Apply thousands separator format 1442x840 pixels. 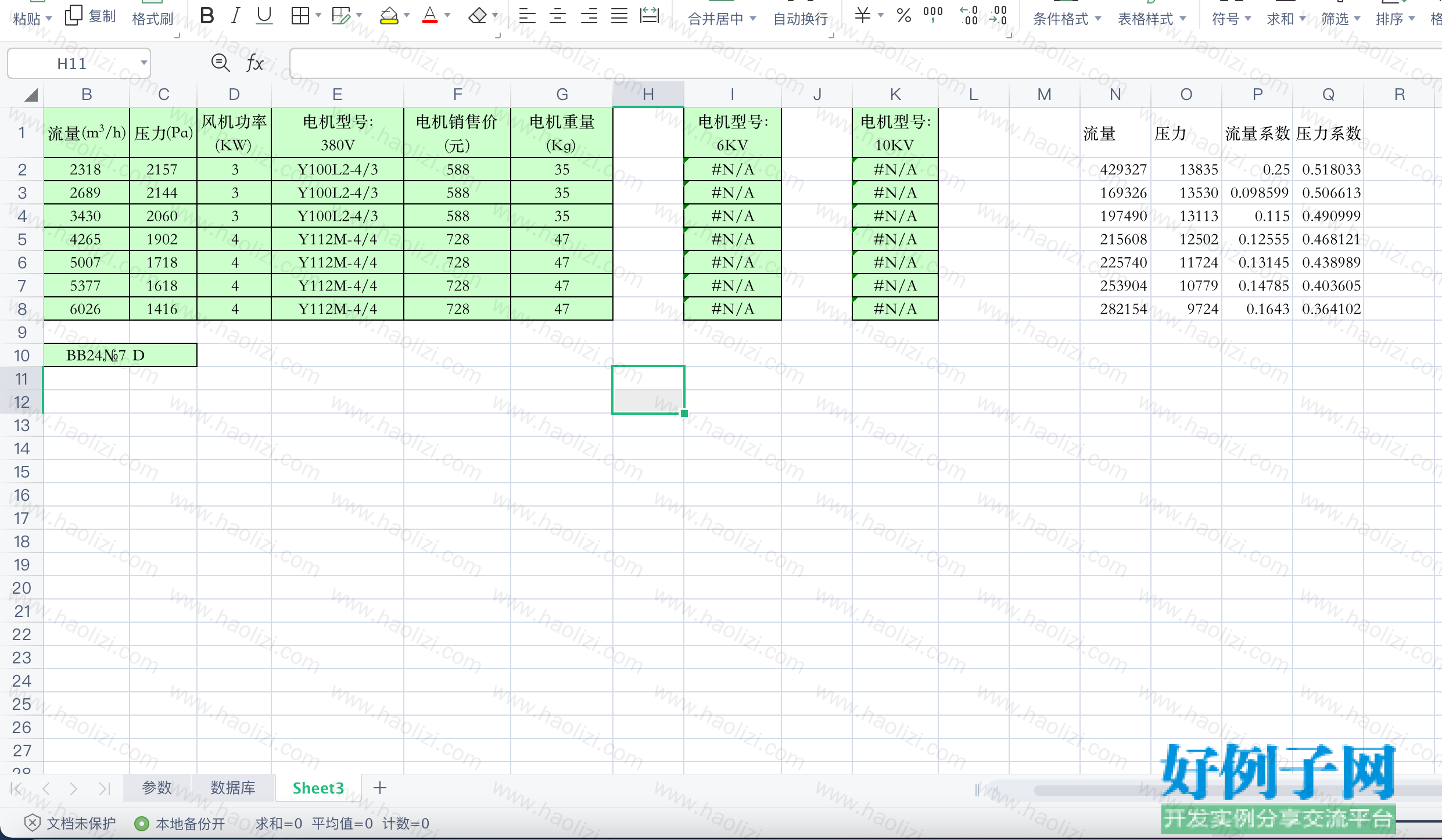933,16
